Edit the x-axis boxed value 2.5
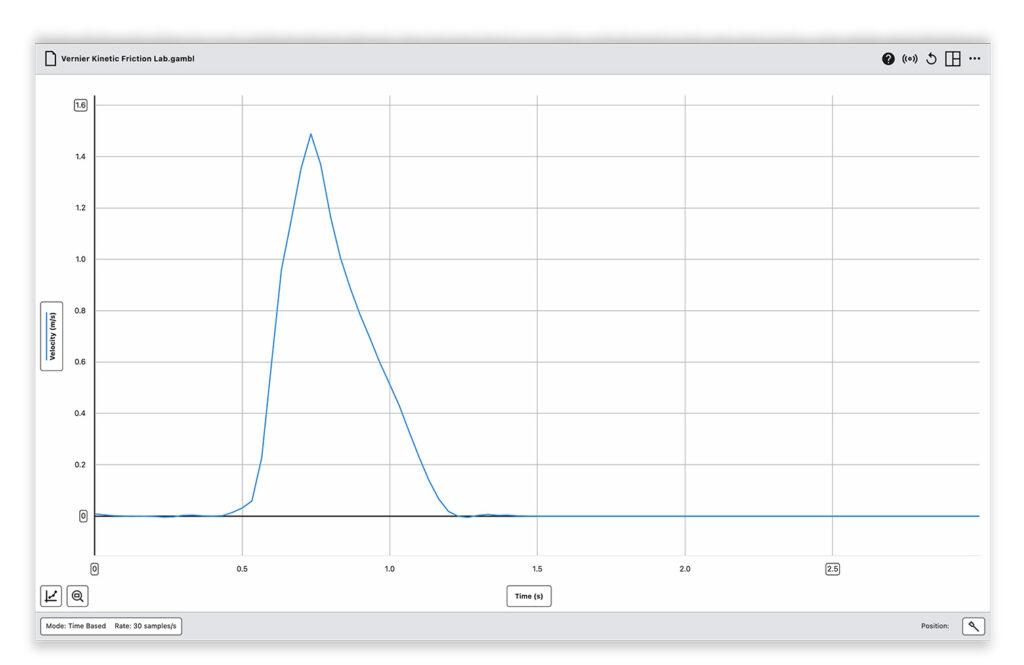The image size is (1024, 665). 832,568
